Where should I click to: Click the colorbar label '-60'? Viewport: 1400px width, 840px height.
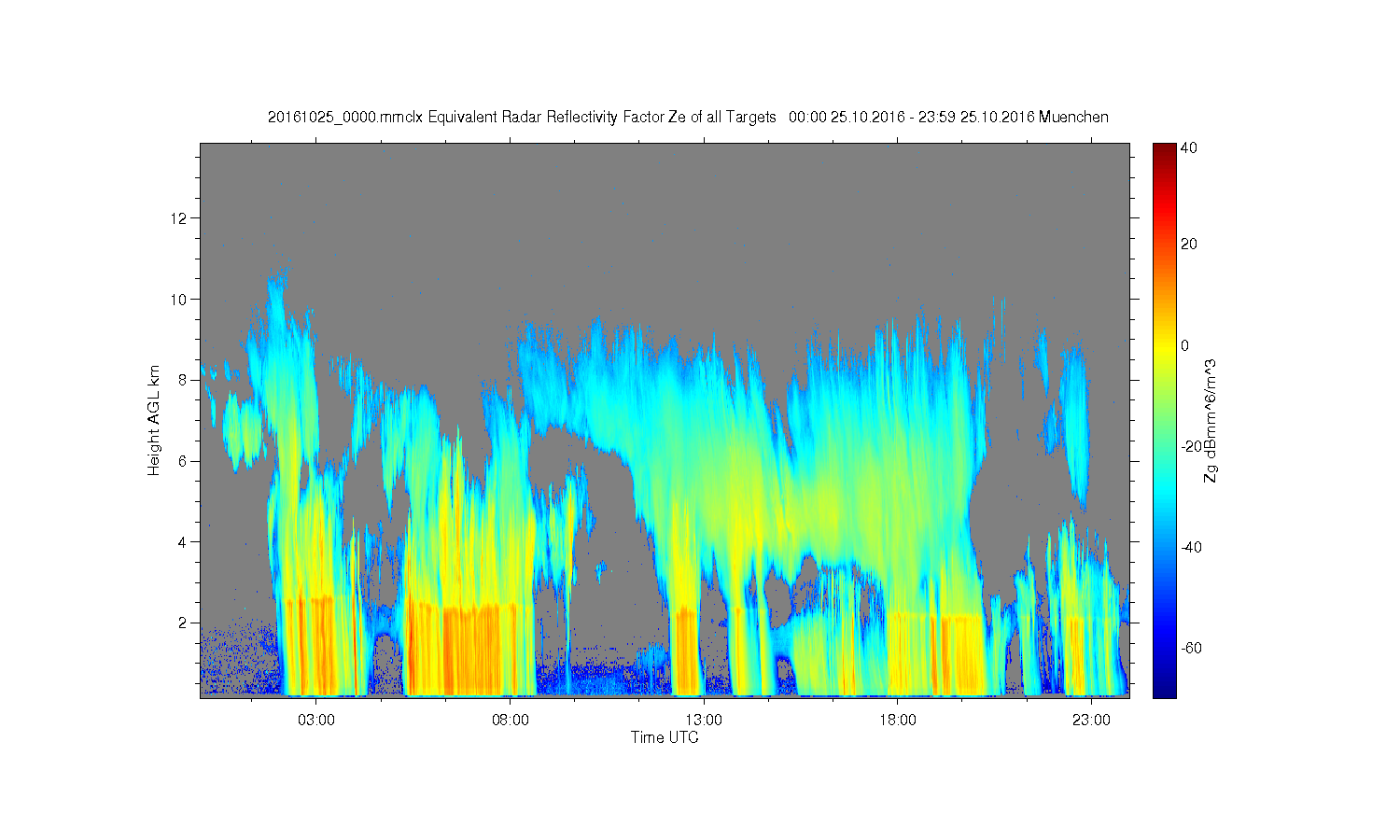[1191, 648]
